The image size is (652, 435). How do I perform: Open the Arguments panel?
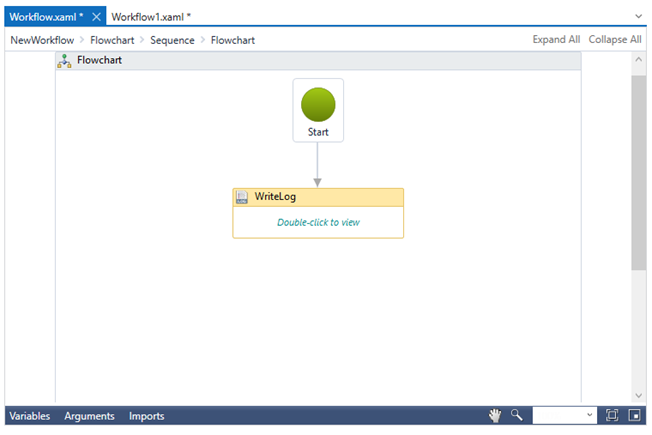point(89,416)
